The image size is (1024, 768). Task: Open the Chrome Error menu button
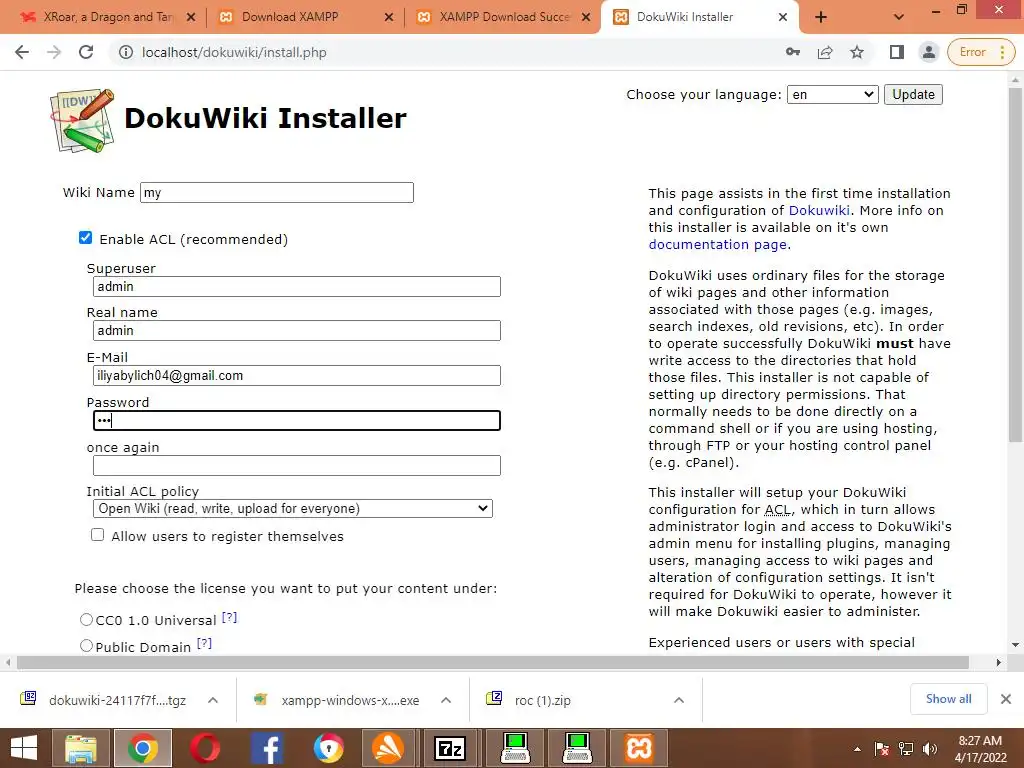(981, 52)
